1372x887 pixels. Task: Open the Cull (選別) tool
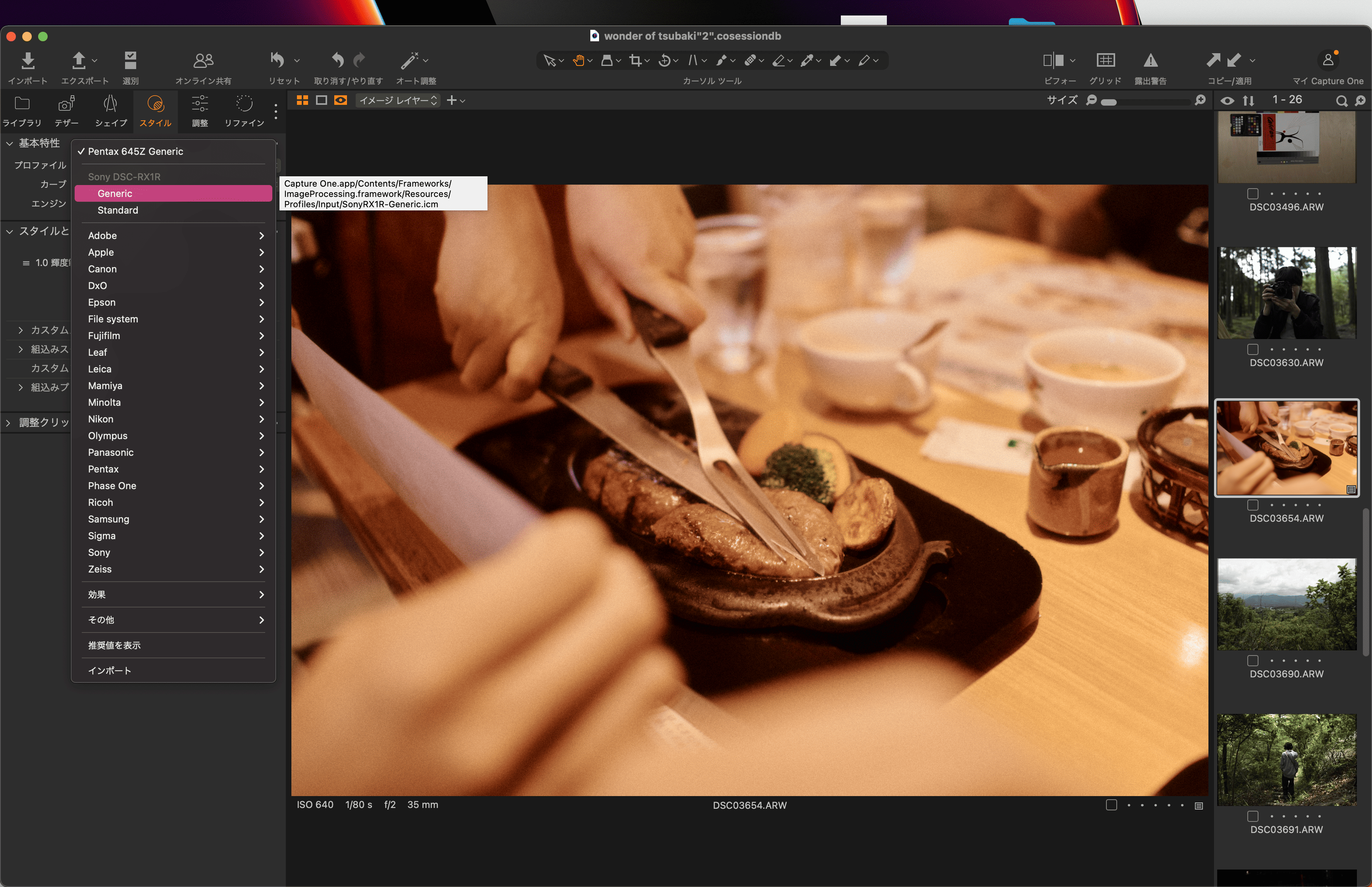(x=131, y=60)
